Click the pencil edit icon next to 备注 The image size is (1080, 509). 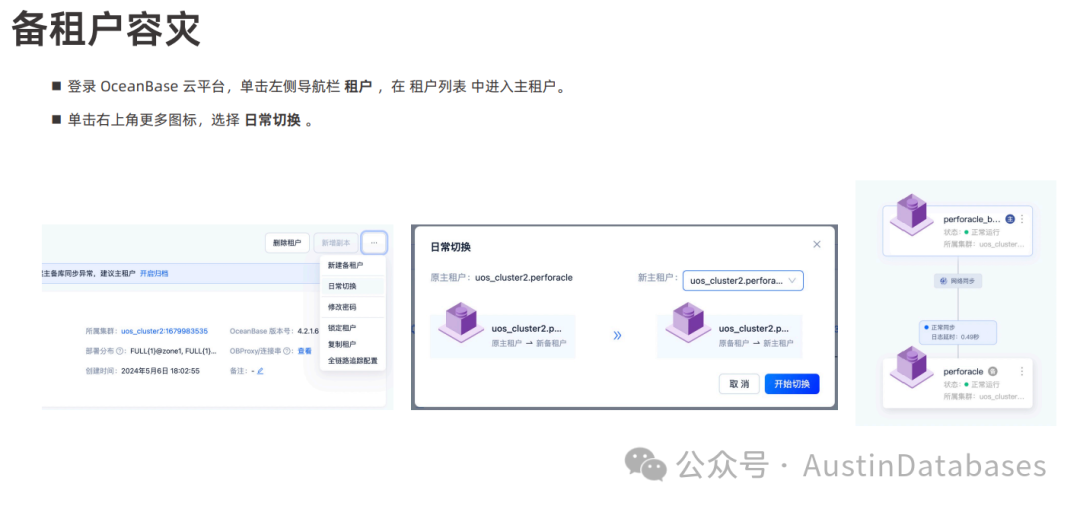260,371
